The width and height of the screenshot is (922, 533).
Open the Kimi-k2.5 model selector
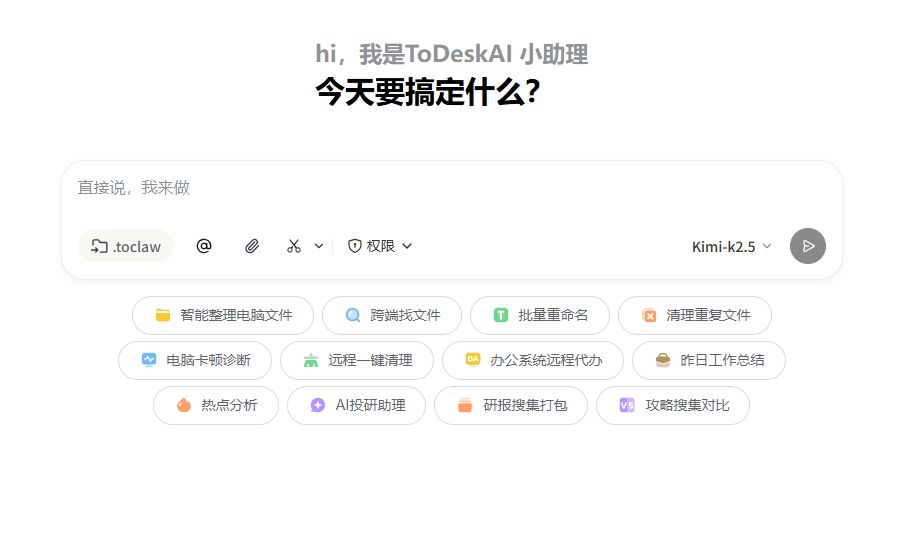pyautogui.click(x=731, y=246)
